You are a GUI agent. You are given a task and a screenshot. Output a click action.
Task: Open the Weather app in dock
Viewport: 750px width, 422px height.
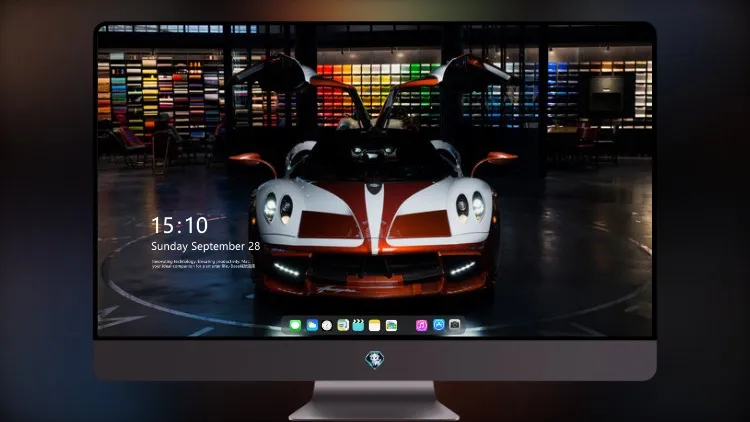pyautogui.click(x=312, y=325)
